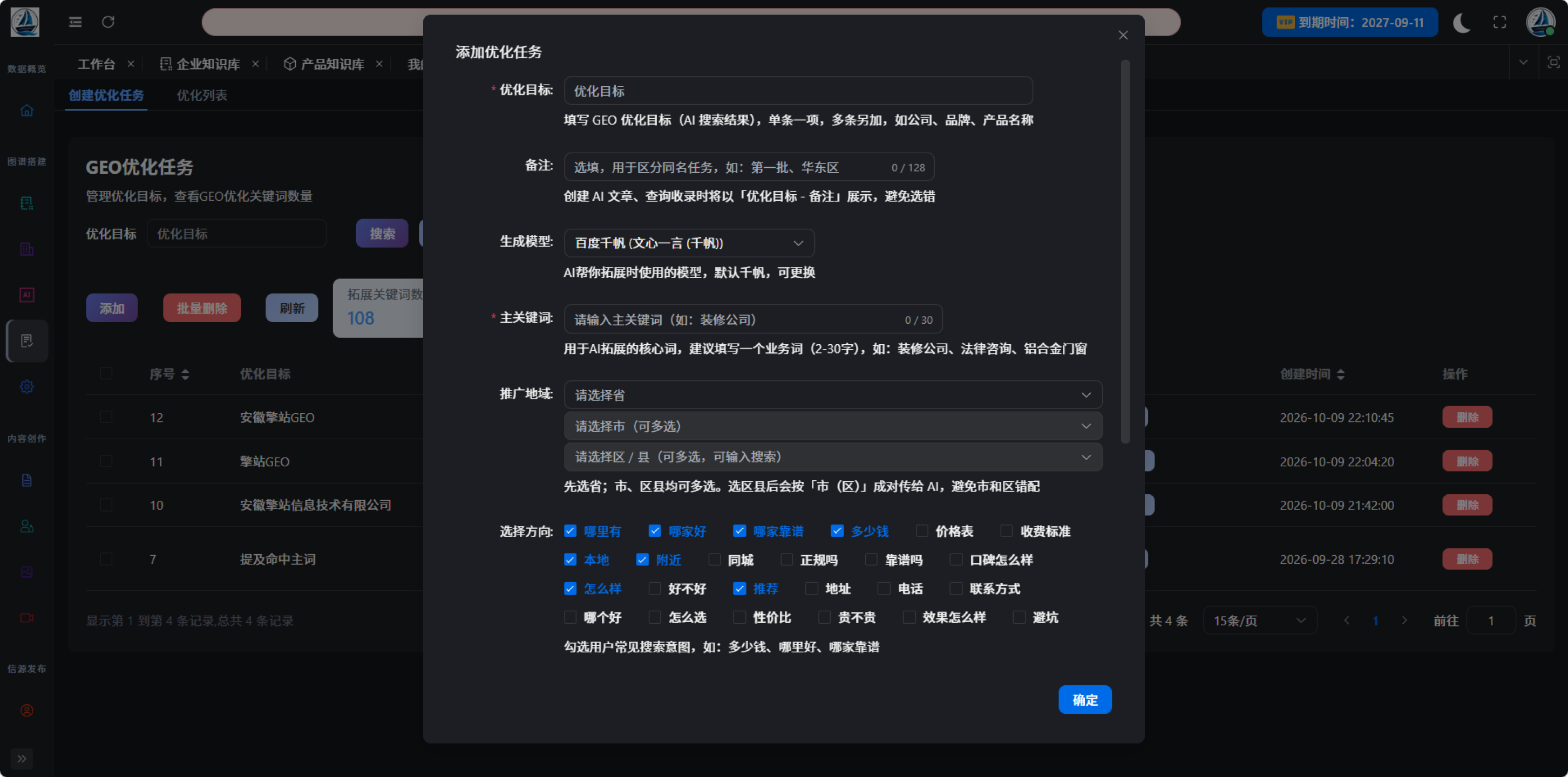Open the 请选择区/县 dropdown
Viewport: 1568px width, 777px height.
coord(833,457)
